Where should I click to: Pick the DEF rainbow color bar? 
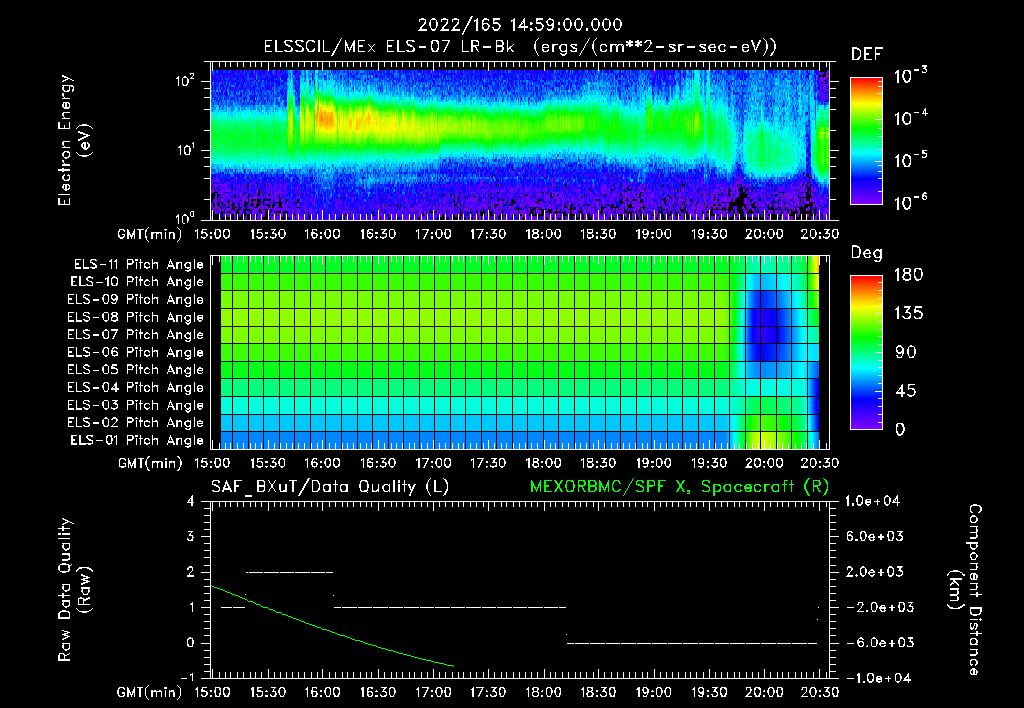point(866,140)
